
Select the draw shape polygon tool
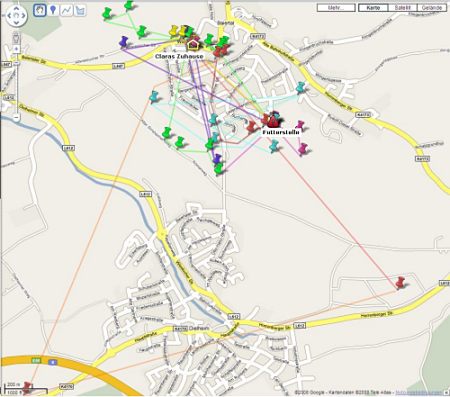pos(80,10)
